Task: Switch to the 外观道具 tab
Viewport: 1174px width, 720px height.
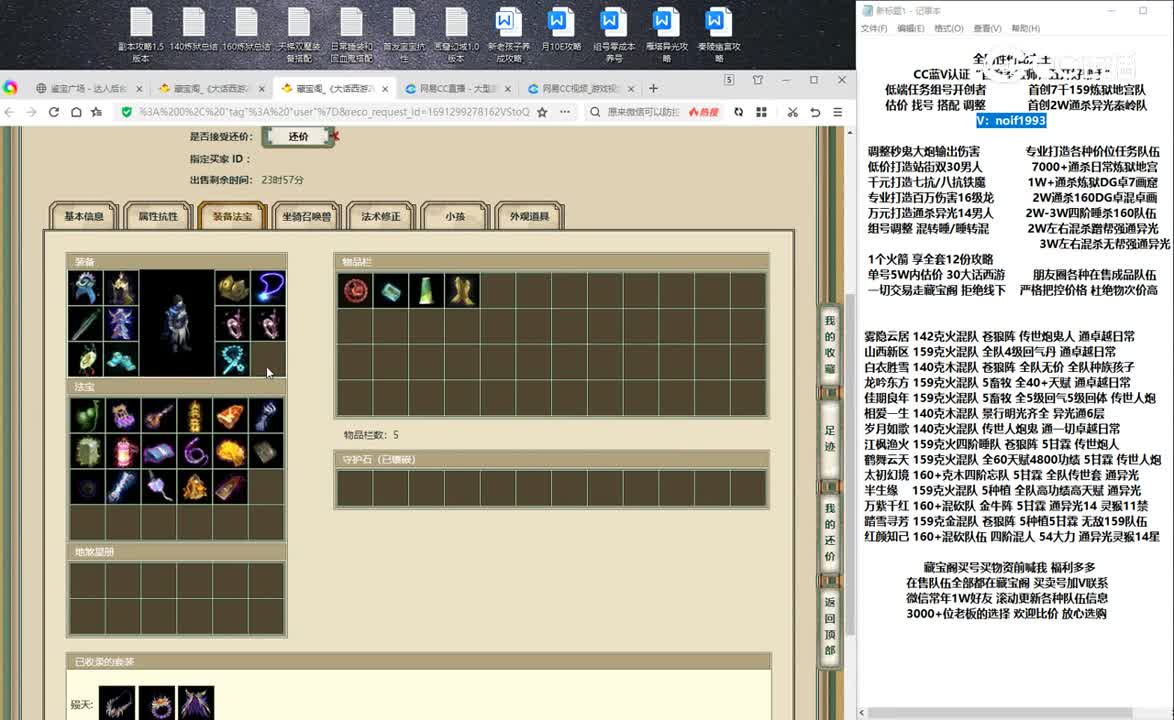Action: 529,216
